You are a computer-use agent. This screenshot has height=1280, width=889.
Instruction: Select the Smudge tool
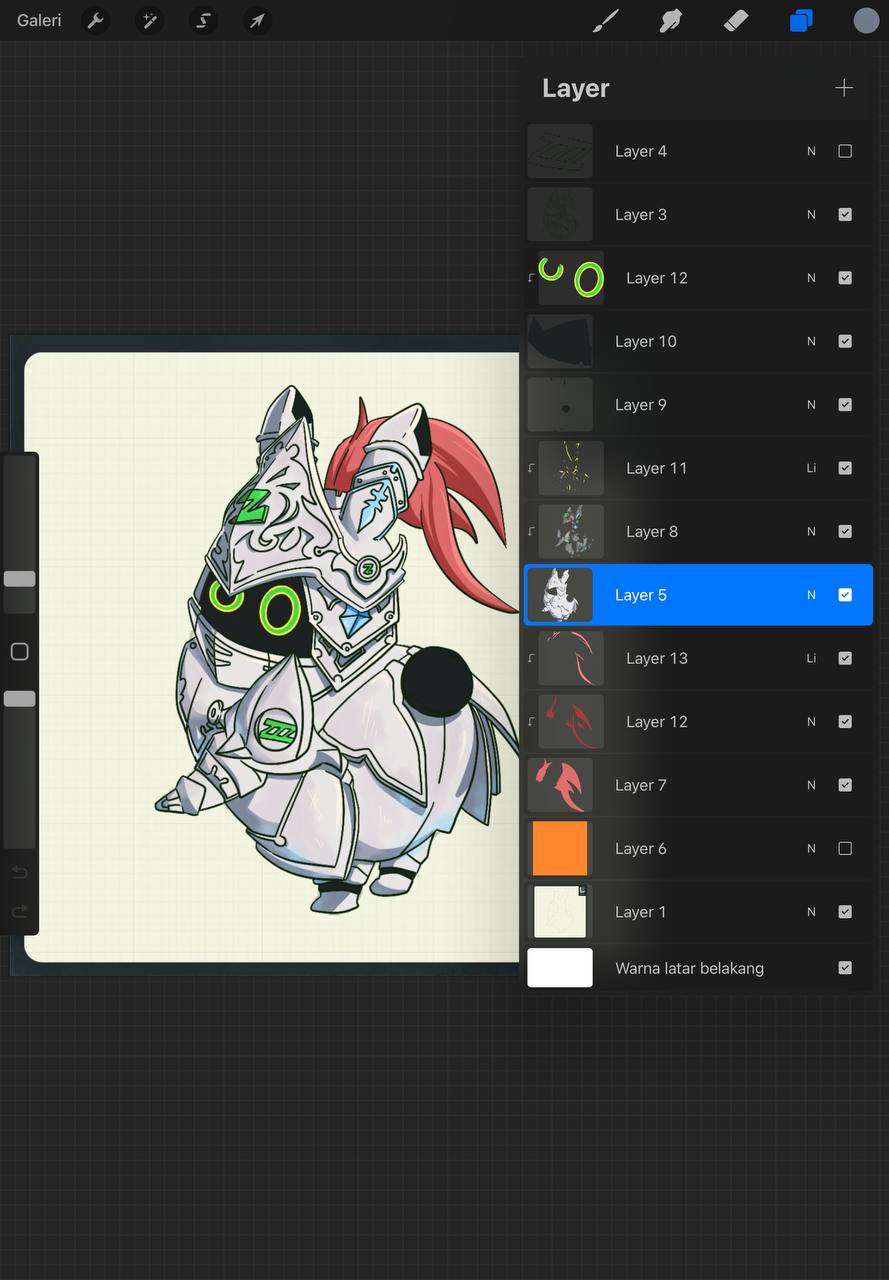[x=671, y=20]
